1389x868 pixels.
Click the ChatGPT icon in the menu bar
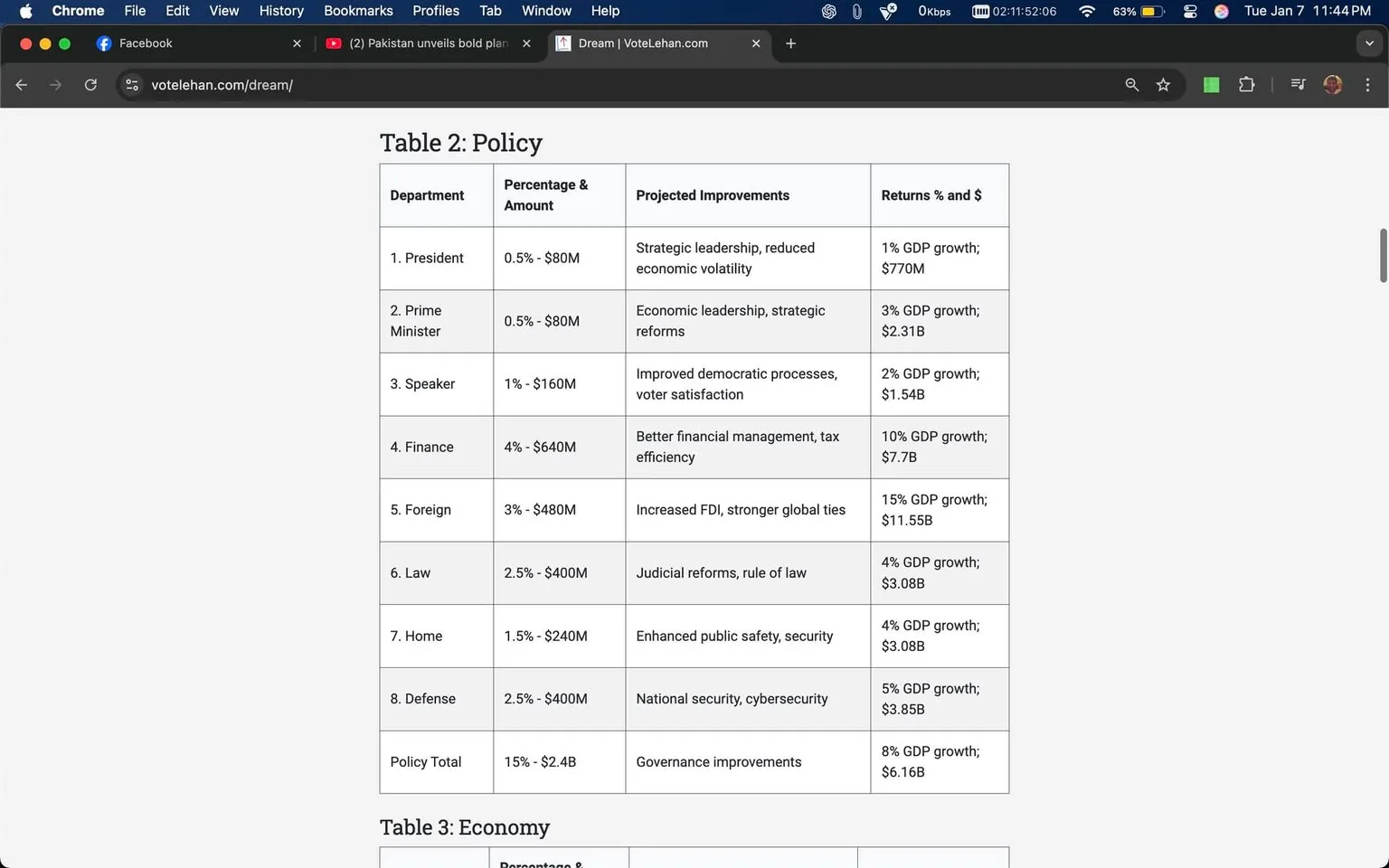pos(828,11)
